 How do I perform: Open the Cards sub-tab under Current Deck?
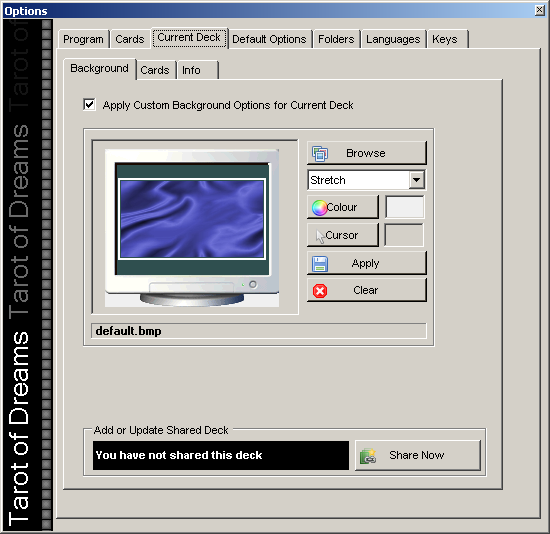pos(155,70)
